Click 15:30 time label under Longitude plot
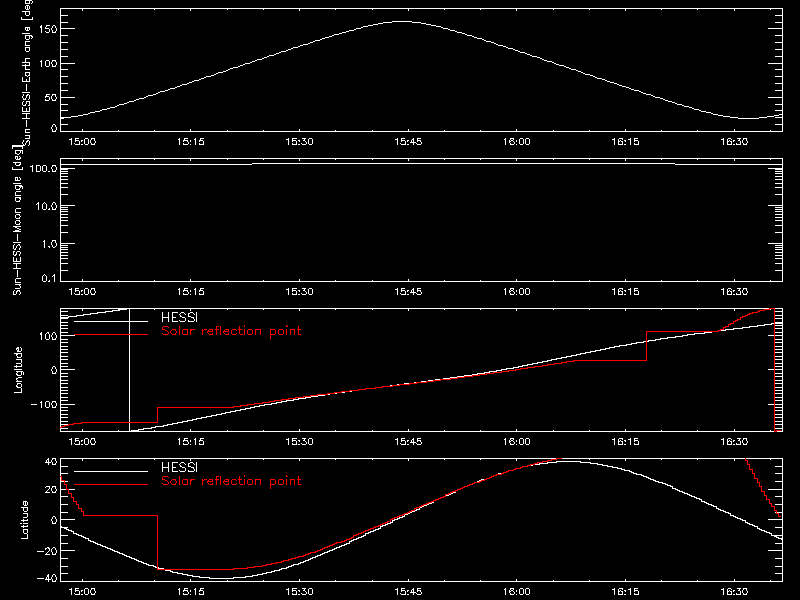This screenshot has width=800, height=600. (299, 441)
